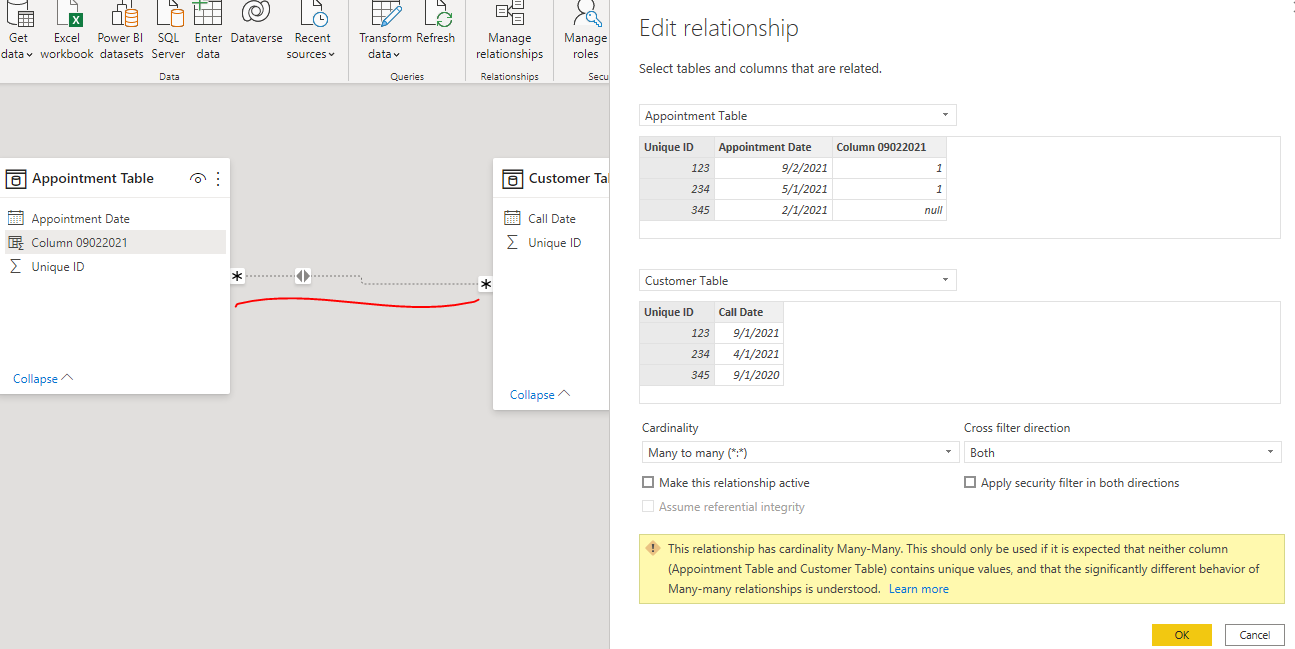Select Unique ID column header in Customer preview
1295x649 pixels.
[677, 312]
